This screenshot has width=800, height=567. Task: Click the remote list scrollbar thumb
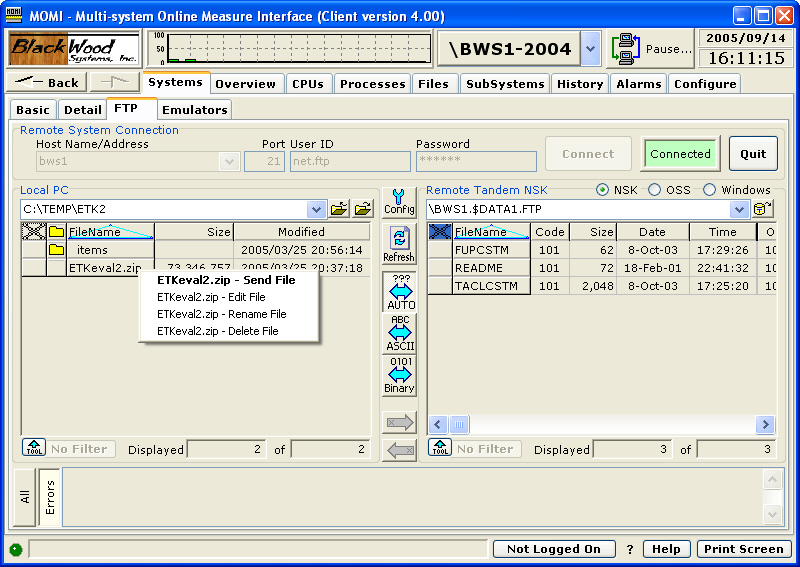[x=459, y=424]
